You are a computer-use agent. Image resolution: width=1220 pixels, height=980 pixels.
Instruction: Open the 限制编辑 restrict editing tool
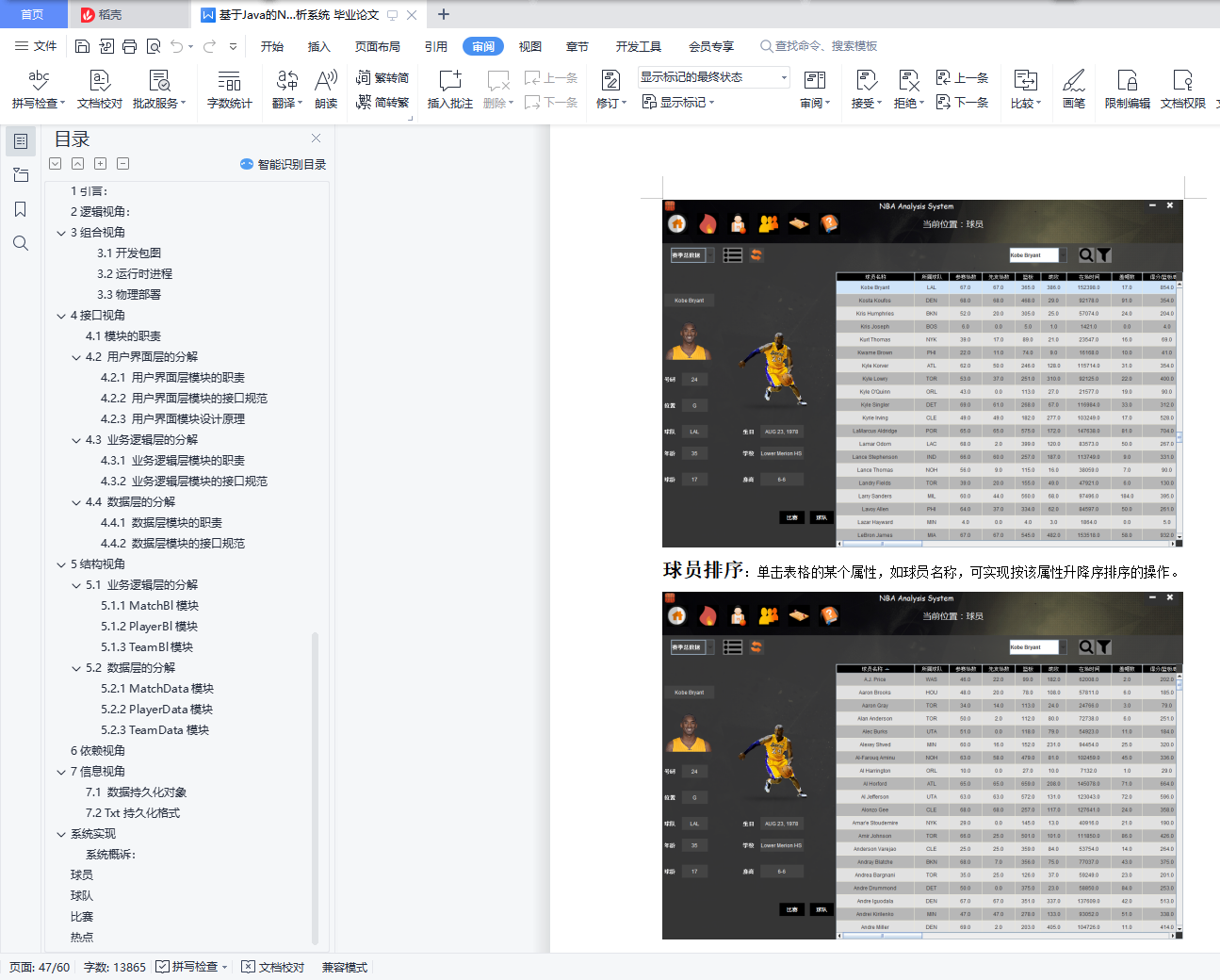1128,90
